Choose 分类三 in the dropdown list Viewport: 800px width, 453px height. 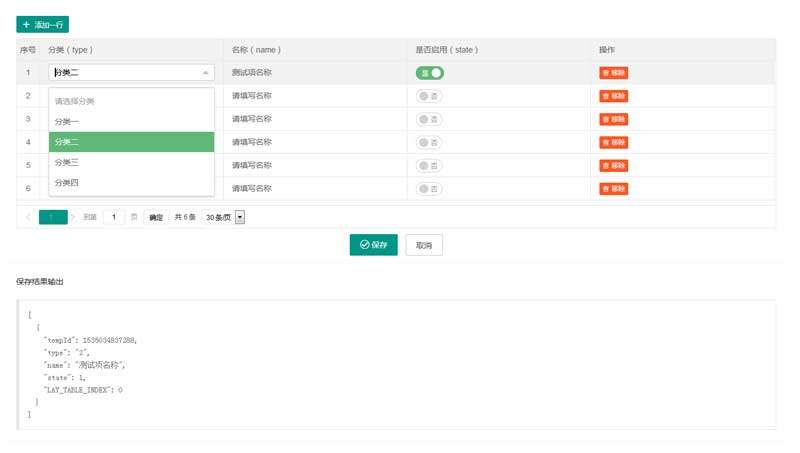[131, 162]
